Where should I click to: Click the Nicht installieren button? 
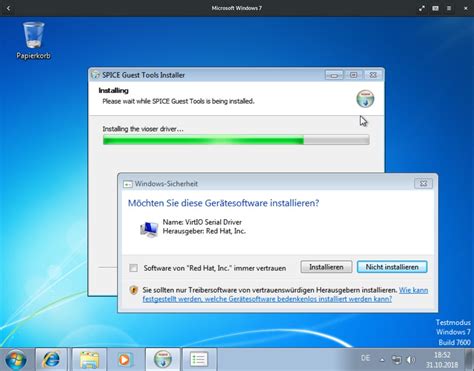(392, 267)
